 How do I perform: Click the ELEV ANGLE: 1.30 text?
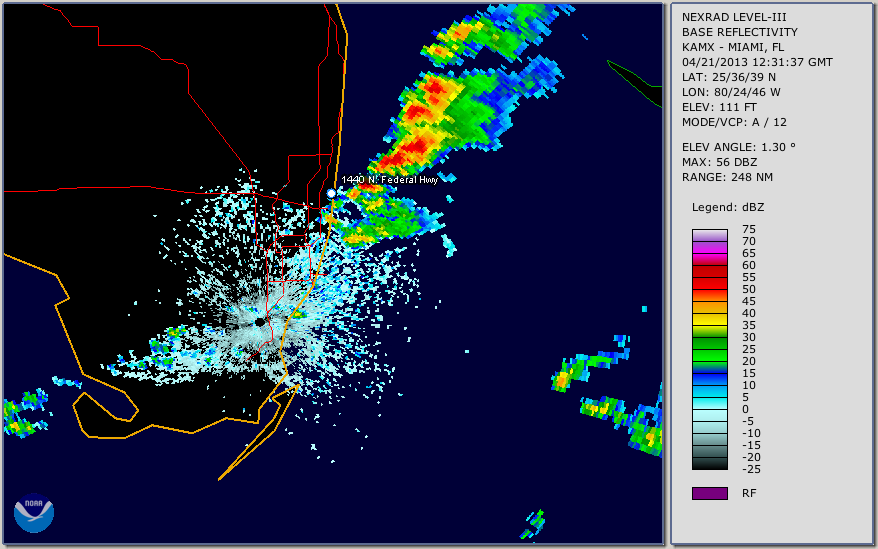[738, 147]
